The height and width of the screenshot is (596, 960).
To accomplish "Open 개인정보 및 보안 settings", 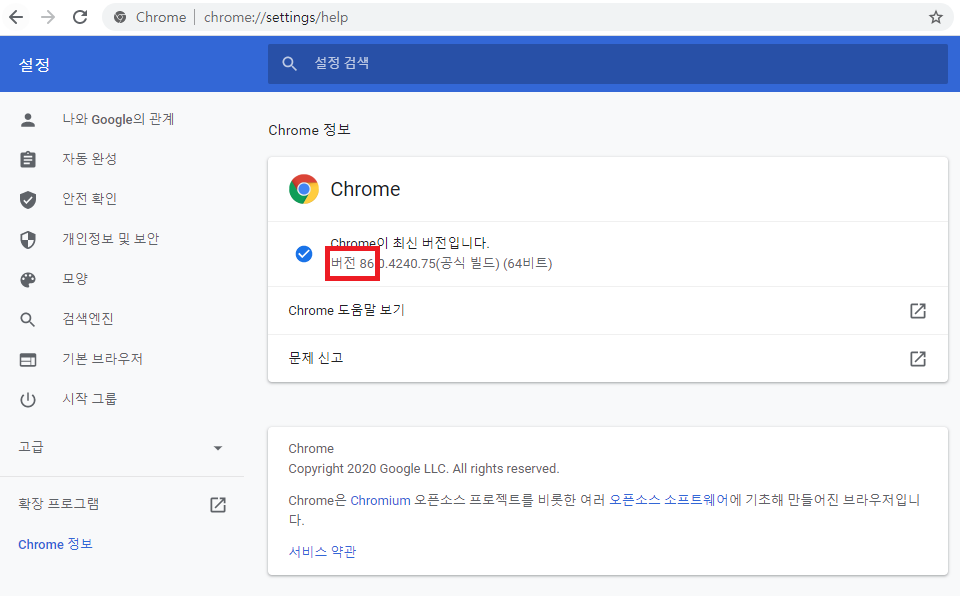I will (x=110, y=239).
